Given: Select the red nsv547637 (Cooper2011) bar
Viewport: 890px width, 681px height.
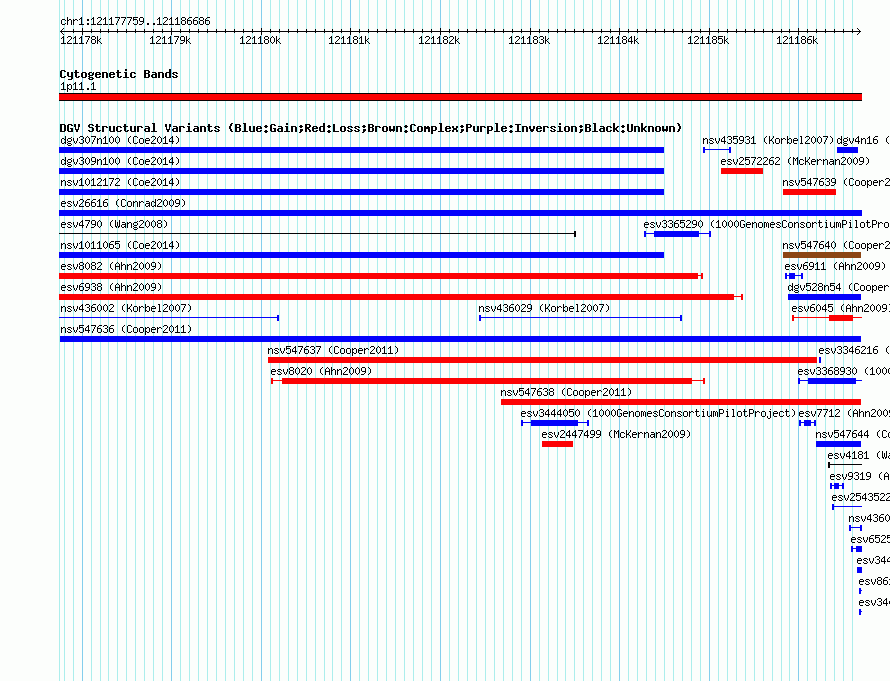Looking at the screenshot, I should click(x=542, y=360).
